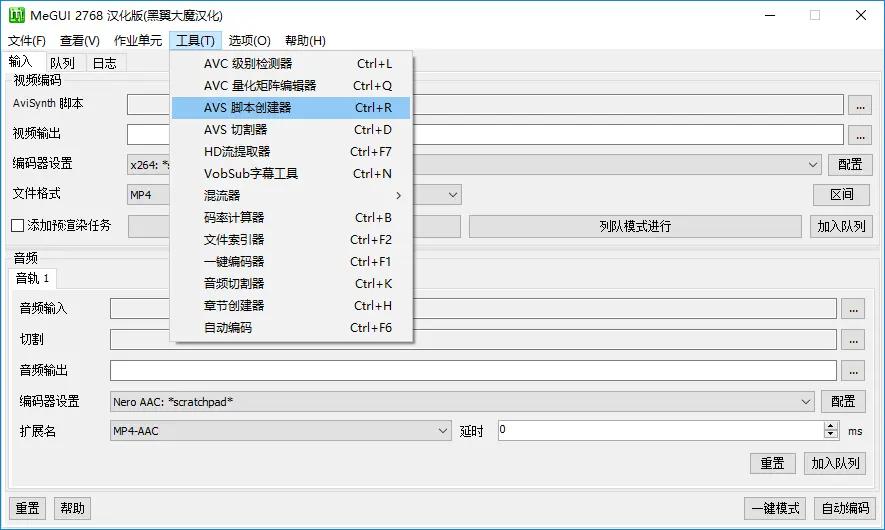Increase 延时 with up stepper arrow

click(x=830, y=426)
